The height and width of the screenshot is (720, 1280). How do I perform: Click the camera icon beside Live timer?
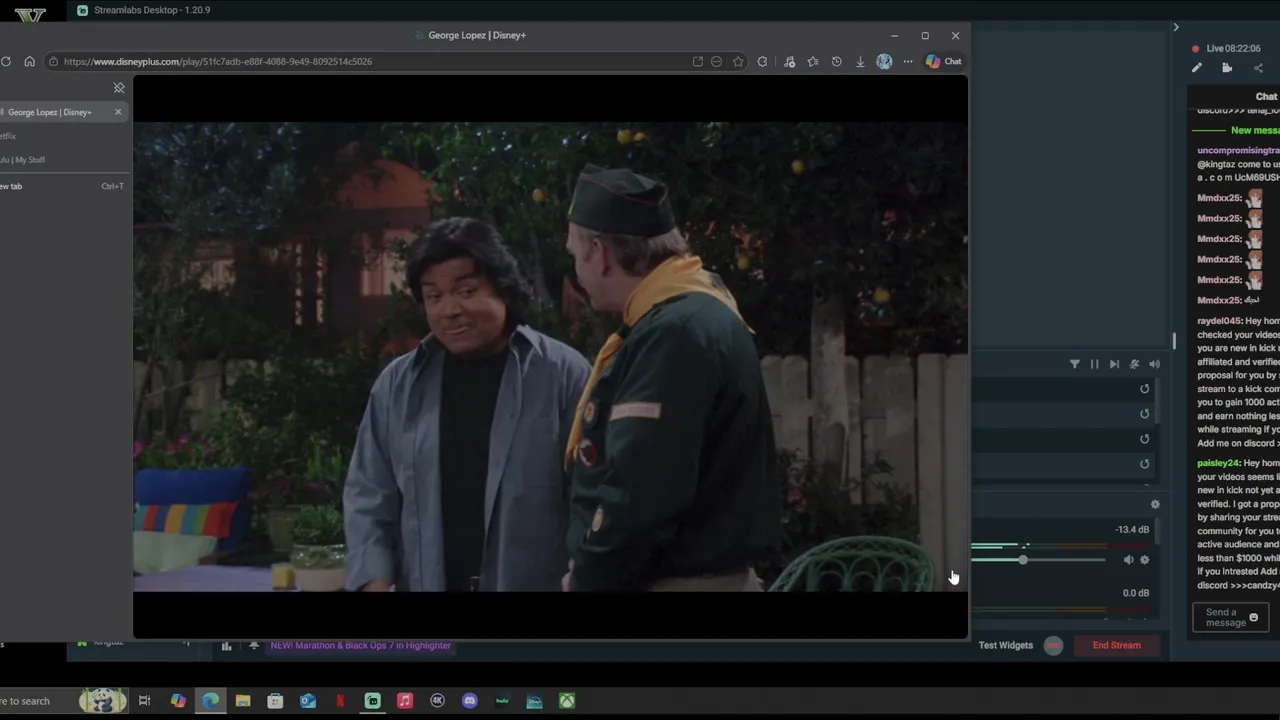[x=1227, y=68]
